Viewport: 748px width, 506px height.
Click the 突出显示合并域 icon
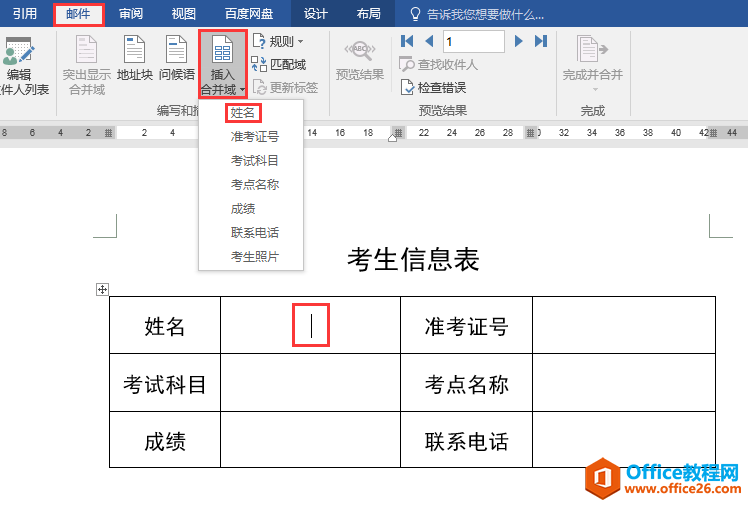(x=86, y=50)
